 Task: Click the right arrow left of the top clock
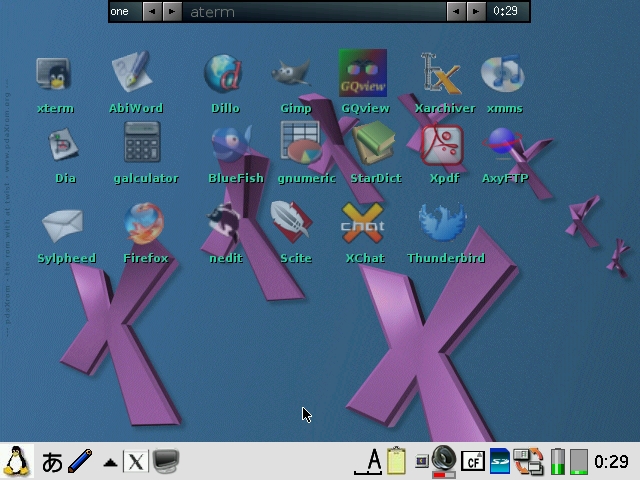pyautogui.click(x=477, y=12)
